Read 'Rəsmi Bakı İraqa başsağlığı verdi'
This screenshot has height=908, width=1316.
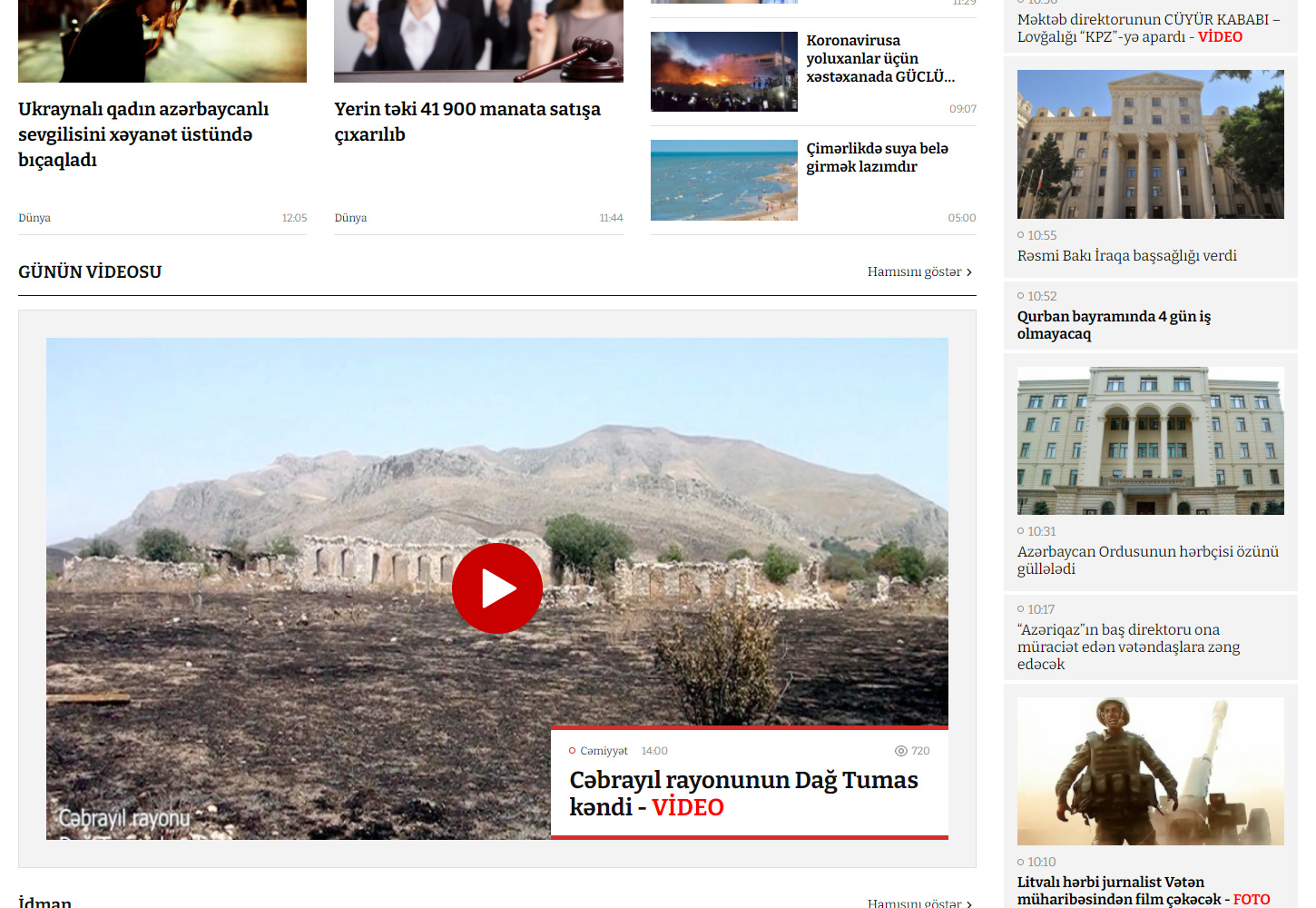click(1126, 256)
